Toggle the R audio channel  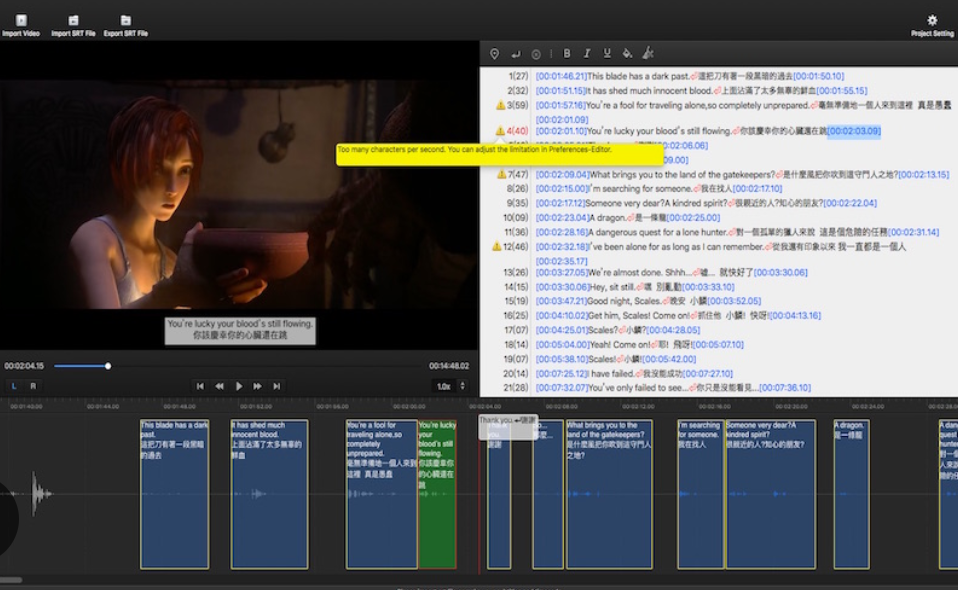[x=33, y=386]
